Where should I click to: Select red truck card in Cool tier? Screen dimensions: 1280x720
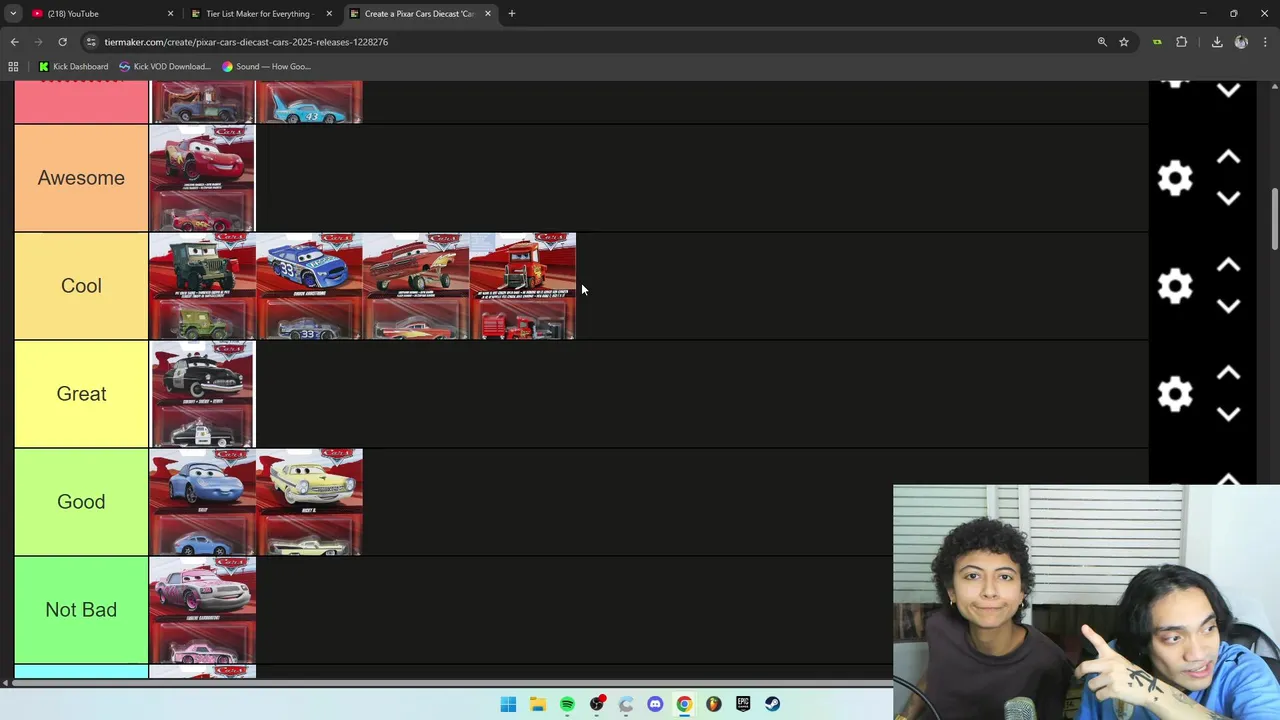pyautogui.click(x=523, y=286)
